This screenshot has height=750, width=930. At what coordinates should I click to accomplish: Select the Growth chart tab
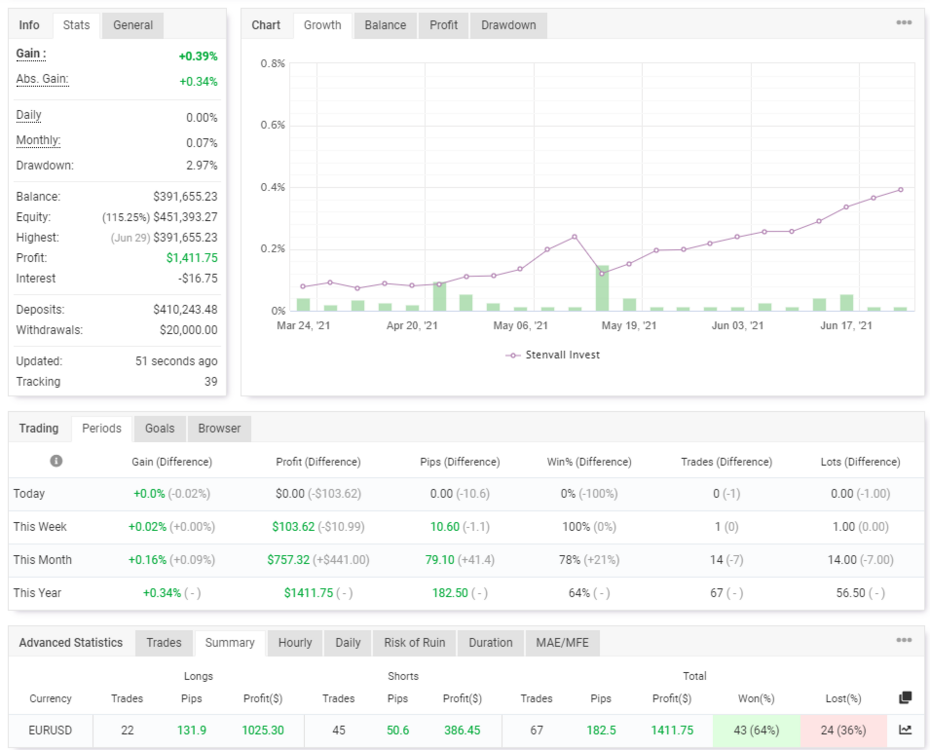323,25
